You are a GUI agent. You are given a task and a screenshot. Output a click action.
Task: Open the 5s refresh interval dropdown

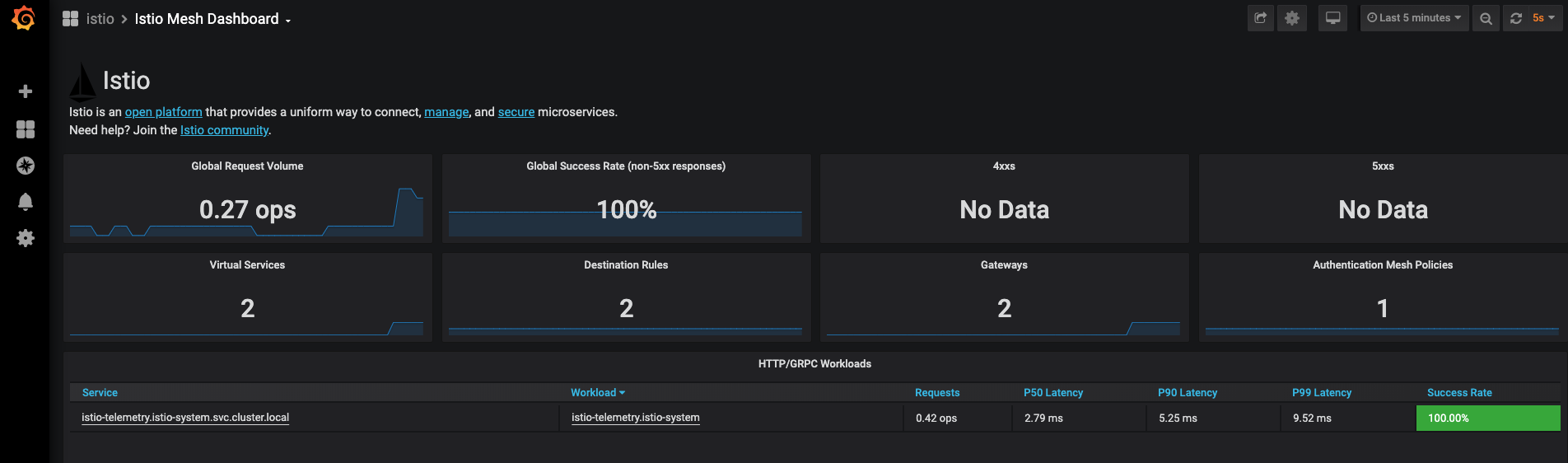pyautogui.click(x=1543, y=18)
